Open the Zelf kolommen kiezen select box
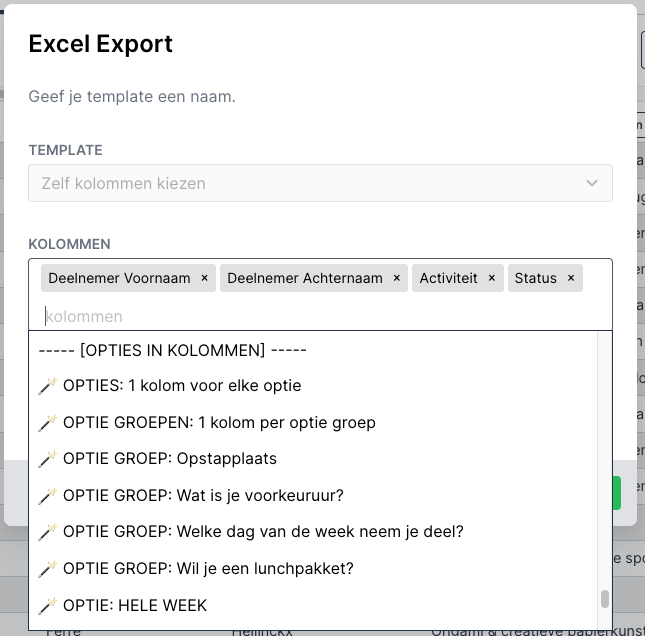This screenshot has height=636, width=645. 320,183
